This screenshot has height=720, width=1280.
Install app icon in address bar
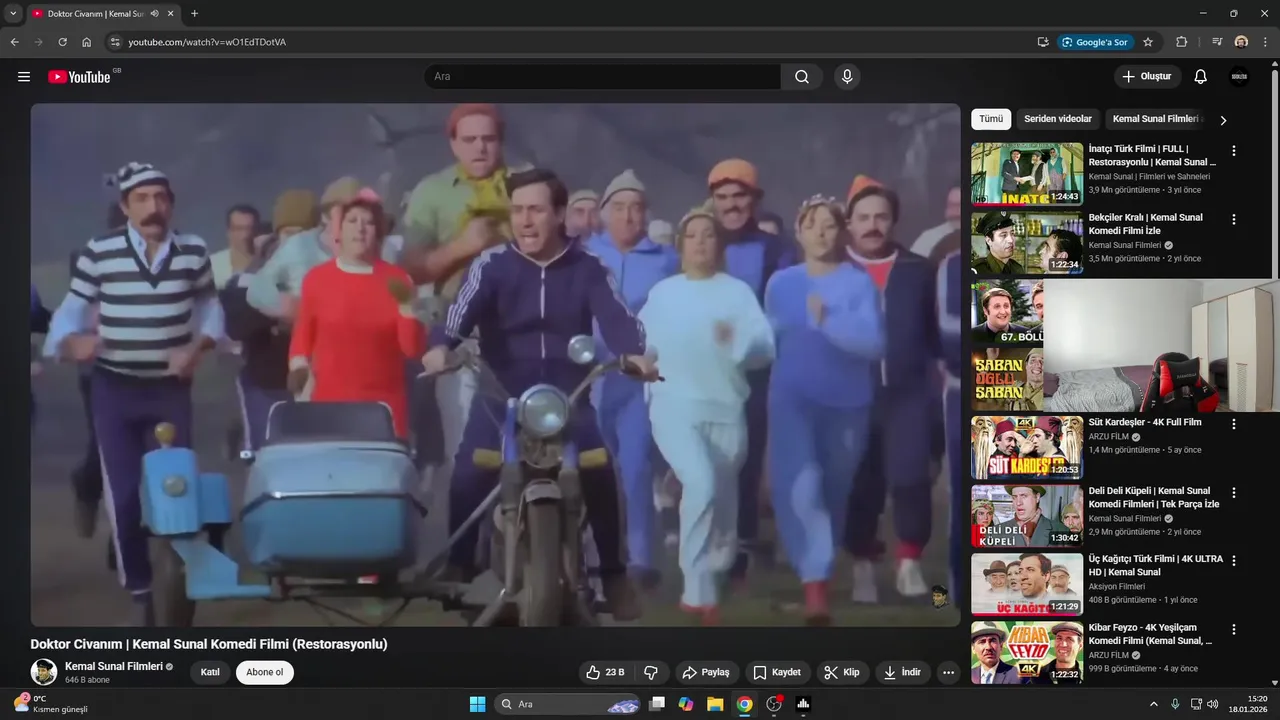pos(1043,42)
